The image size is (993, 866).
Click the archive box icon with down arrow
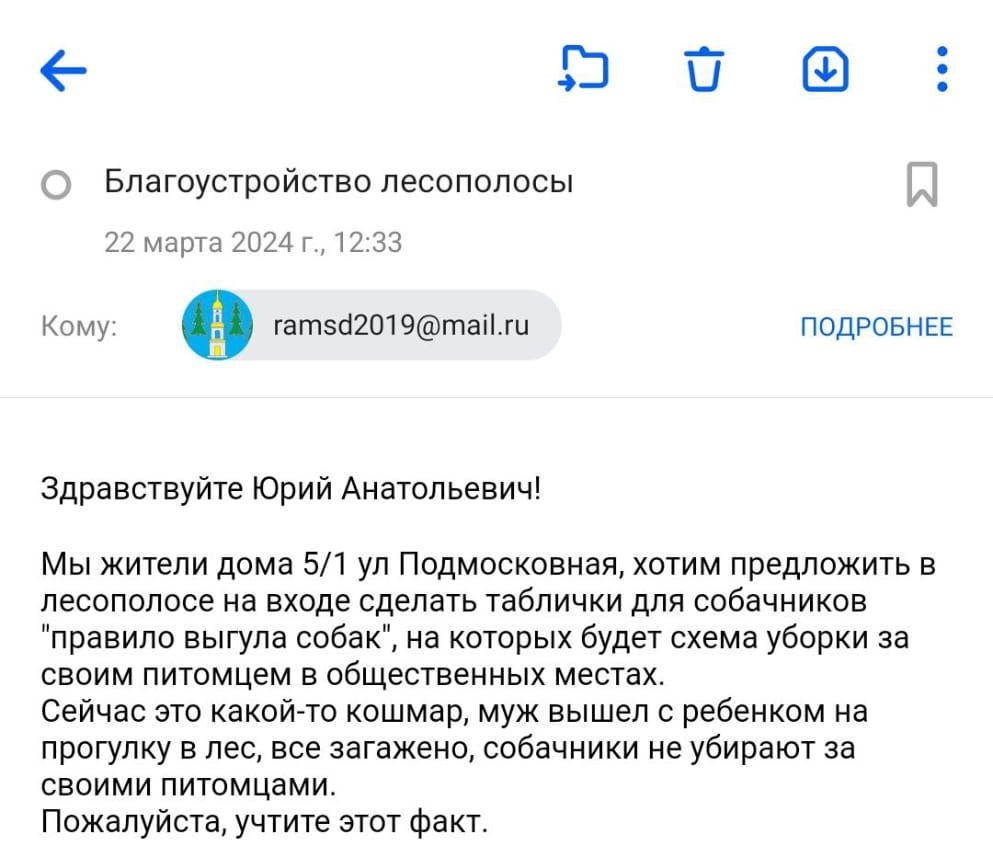pos(826,69)
